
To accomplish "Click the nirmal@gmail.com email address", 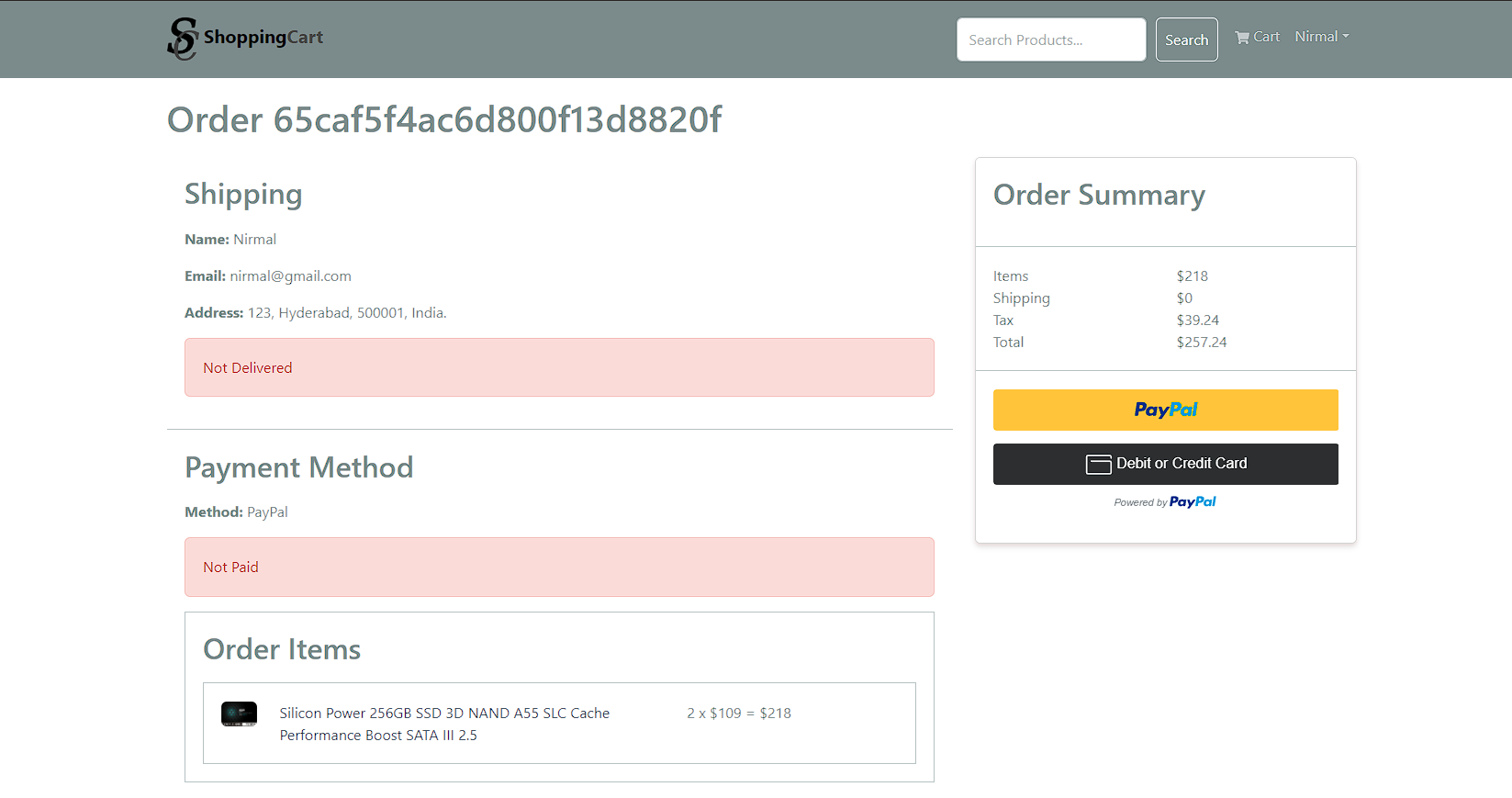I will (x=290, y=276).
